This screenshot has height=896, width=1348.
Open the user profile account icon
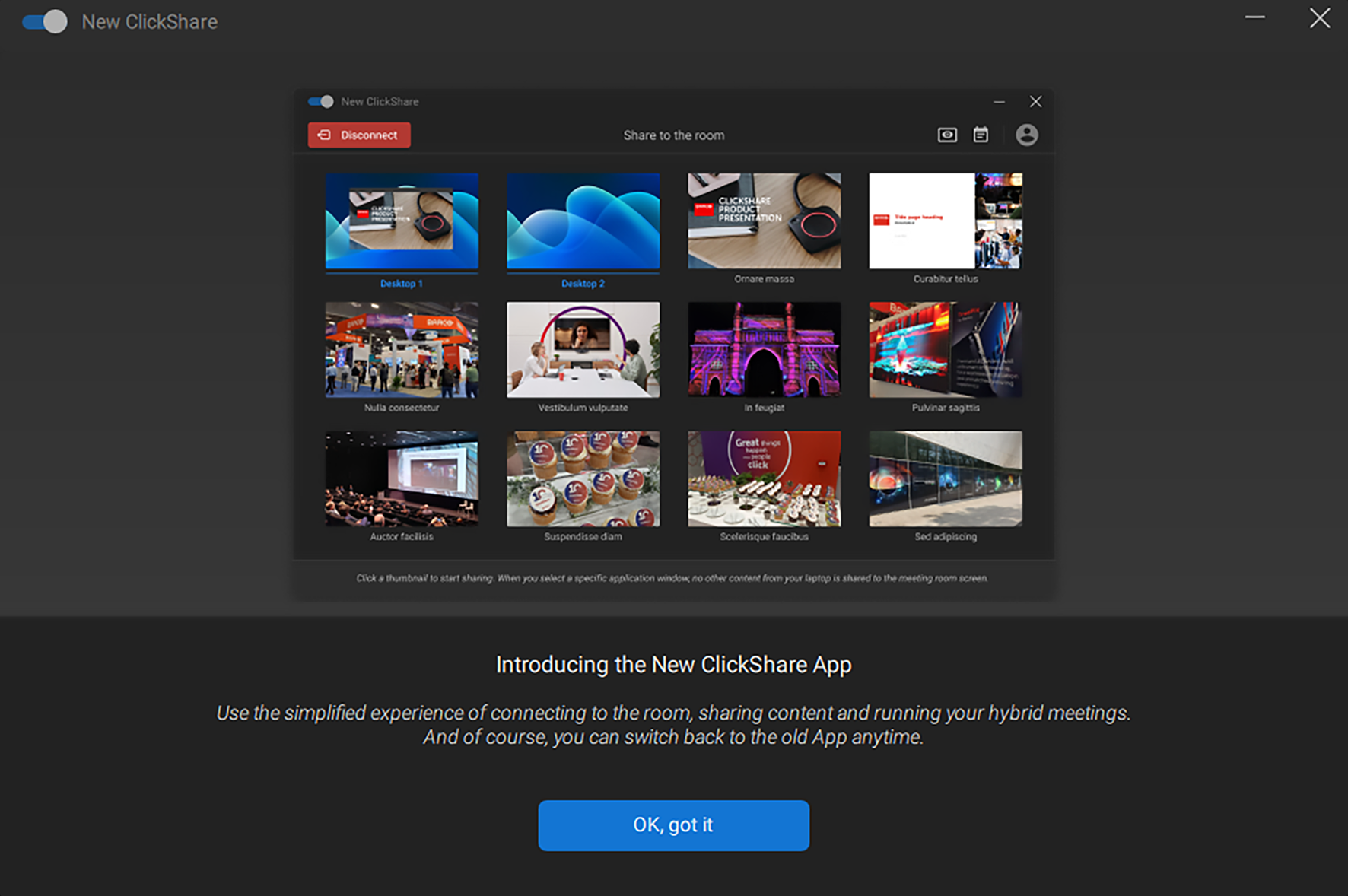coord(1027,135)
